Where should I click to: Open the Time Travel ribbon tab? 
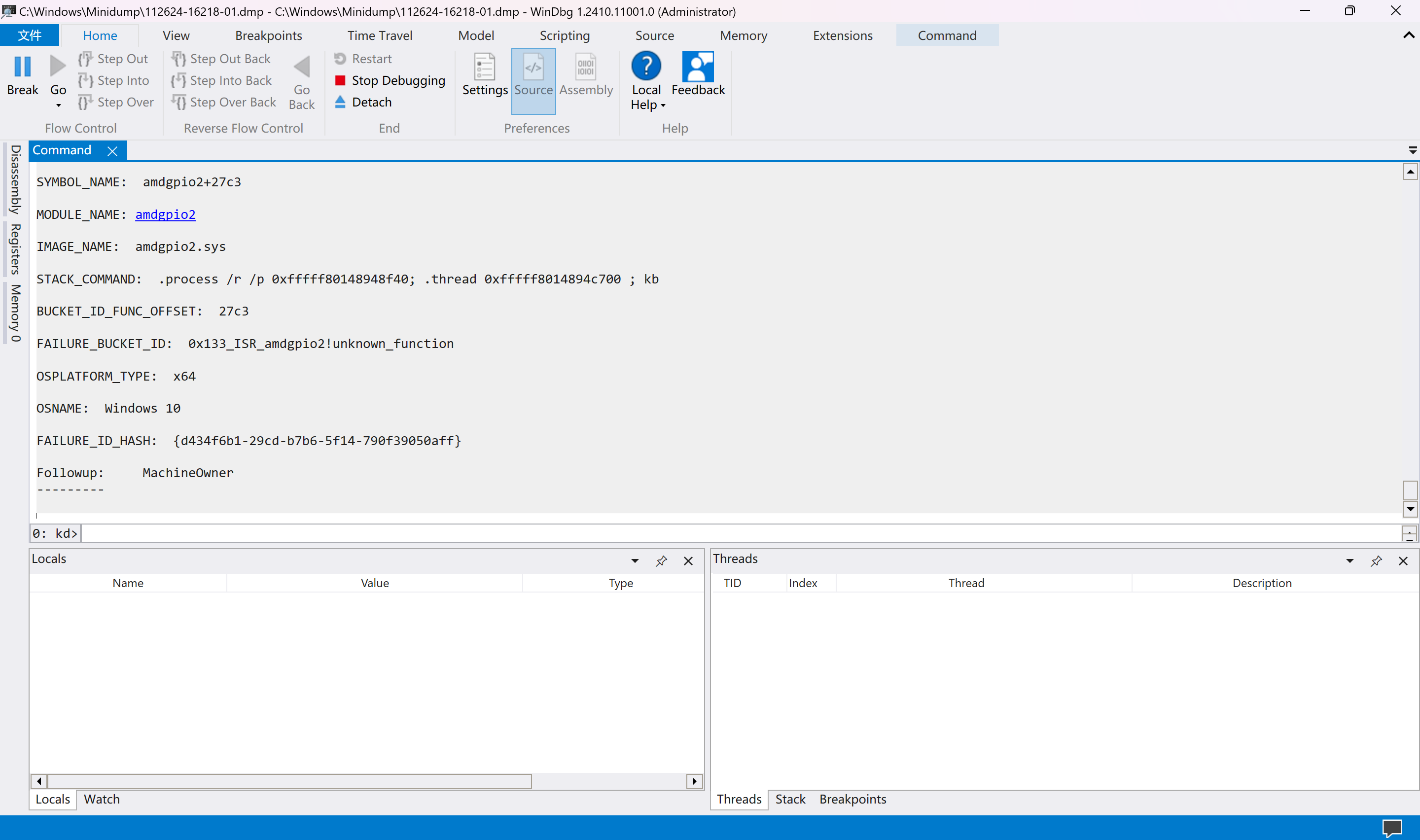point(380,35)
